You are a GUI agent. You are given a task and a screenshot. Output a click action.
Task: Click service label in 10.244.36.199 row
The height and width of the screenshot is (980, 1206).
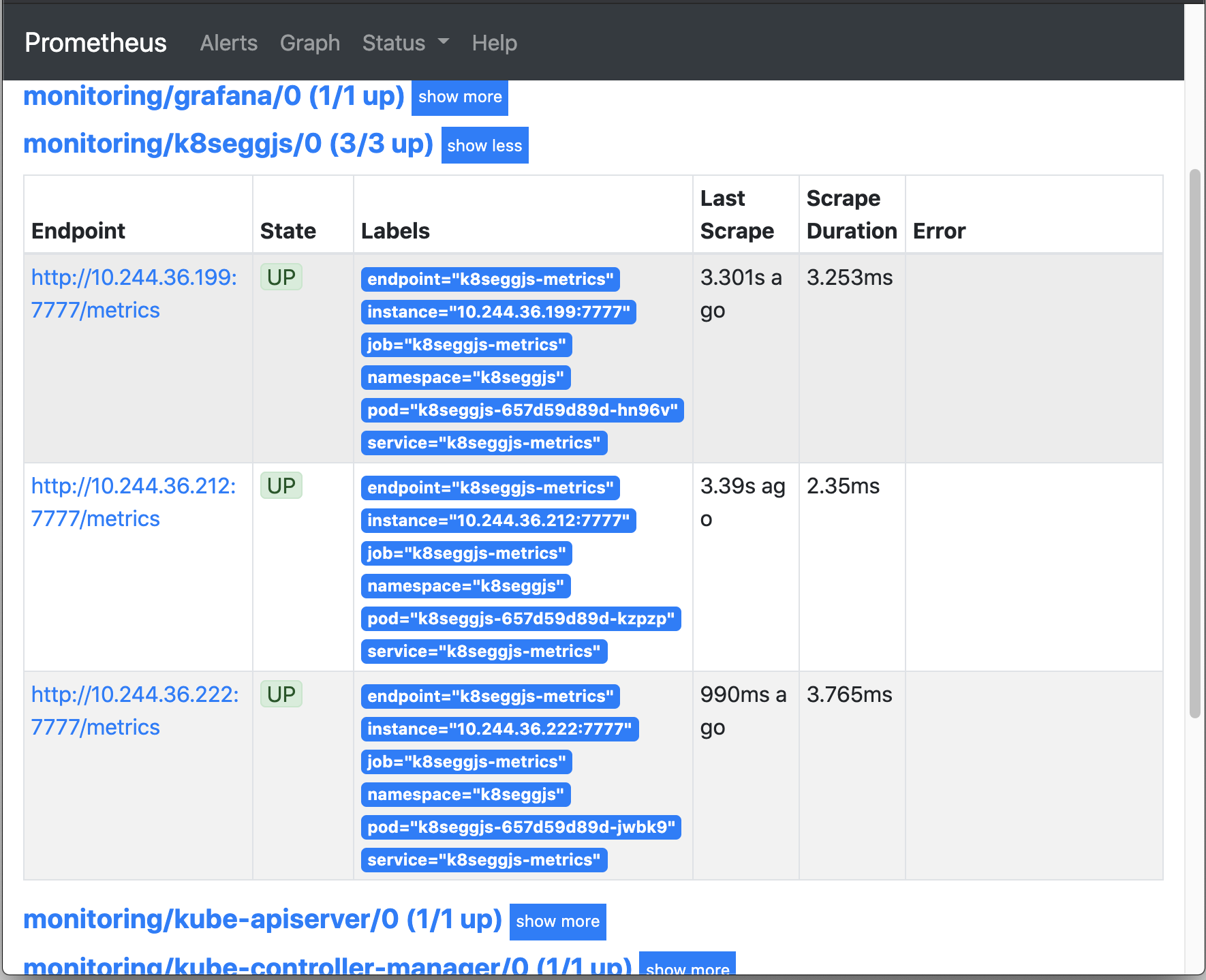484,443
